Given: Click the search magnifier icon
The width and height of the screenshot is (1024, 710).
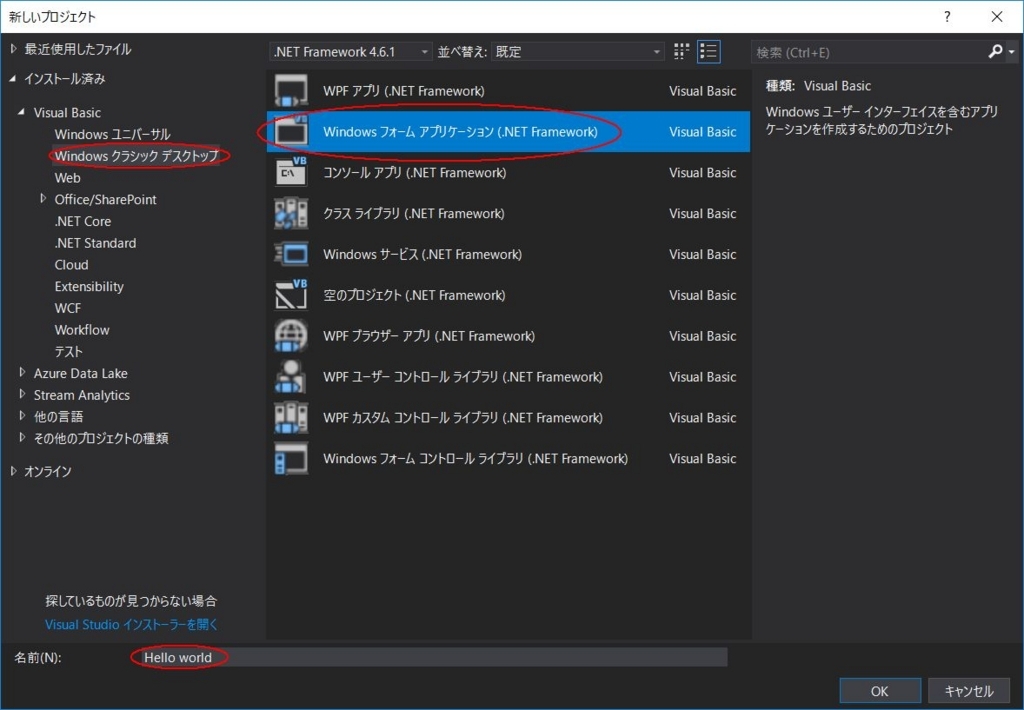Looking at the screenshot, I should (x=995, y=52).
